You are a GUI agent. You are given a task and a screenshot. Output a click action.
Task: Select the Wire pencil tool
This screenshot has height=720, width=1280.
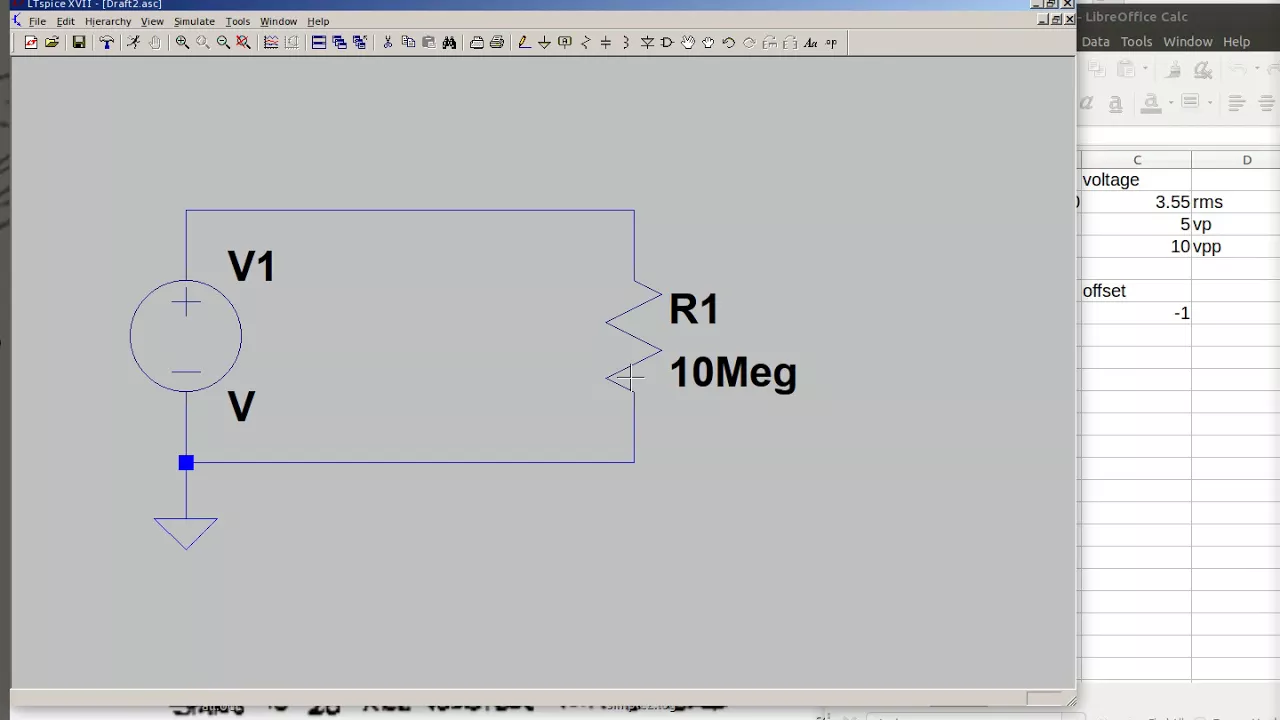pyautogui.click(x=525, y=42)
